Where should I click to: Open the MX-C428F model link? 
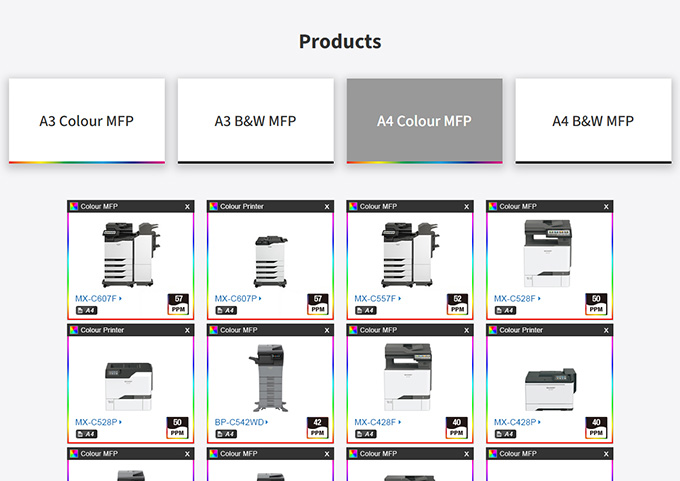click(x=376, y=422)
